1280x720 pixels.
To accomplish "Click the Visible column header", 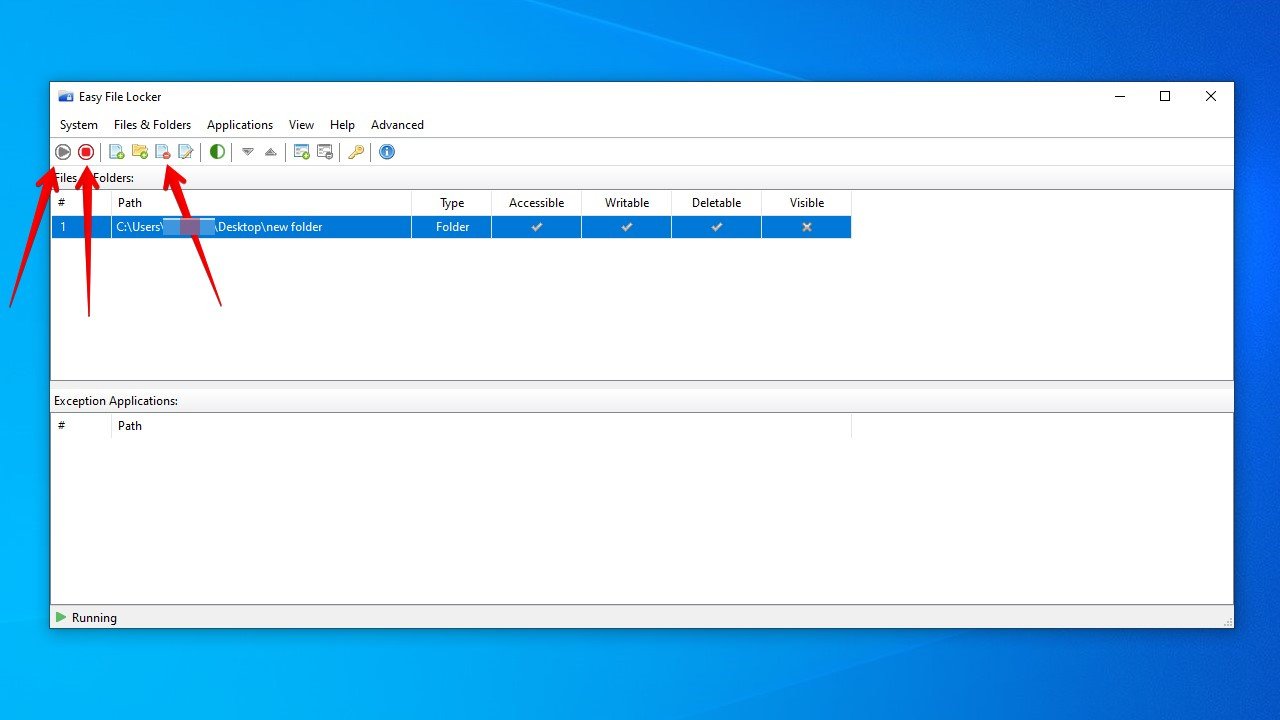I will (x=807, y=203).
